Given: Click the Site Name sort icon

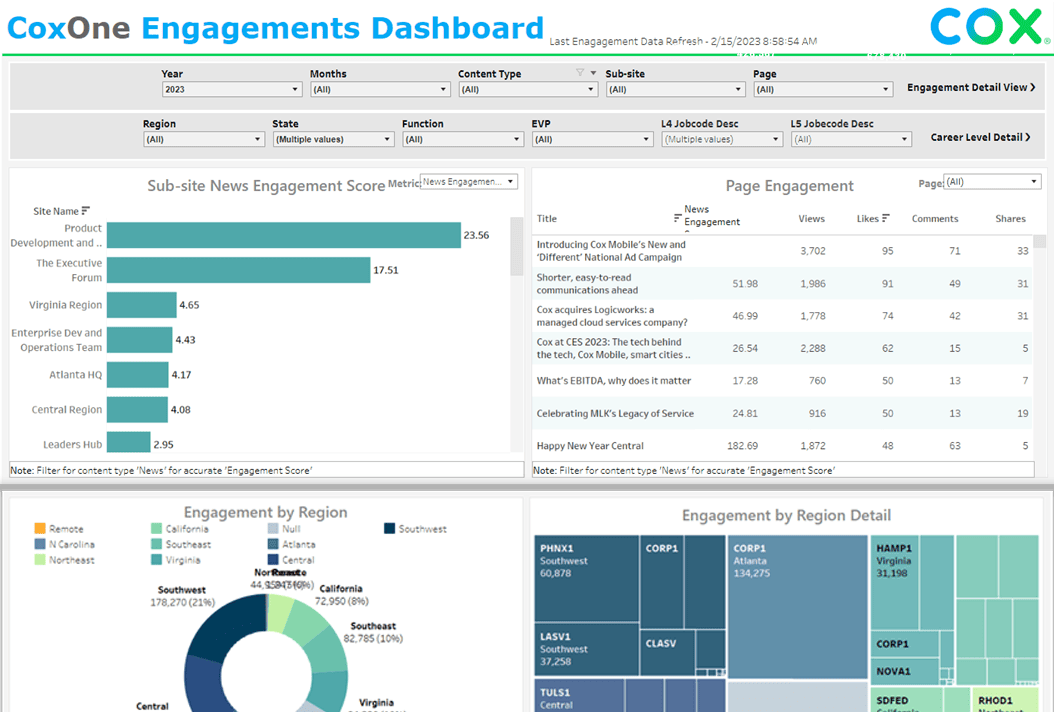Looking at the screenshot, I should tap(85, 211).
